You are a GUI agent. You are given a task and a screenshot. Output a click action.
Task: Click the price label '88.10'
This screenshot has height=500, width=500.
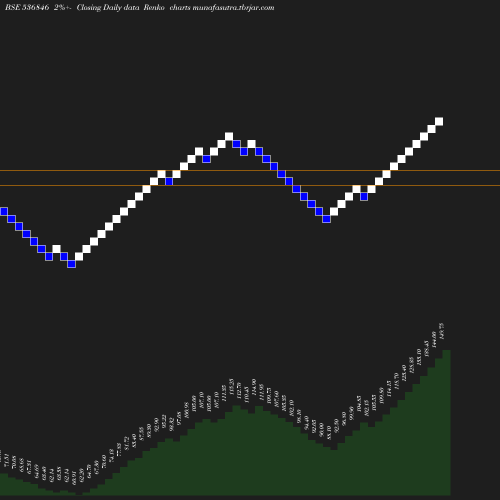point(329,432)
